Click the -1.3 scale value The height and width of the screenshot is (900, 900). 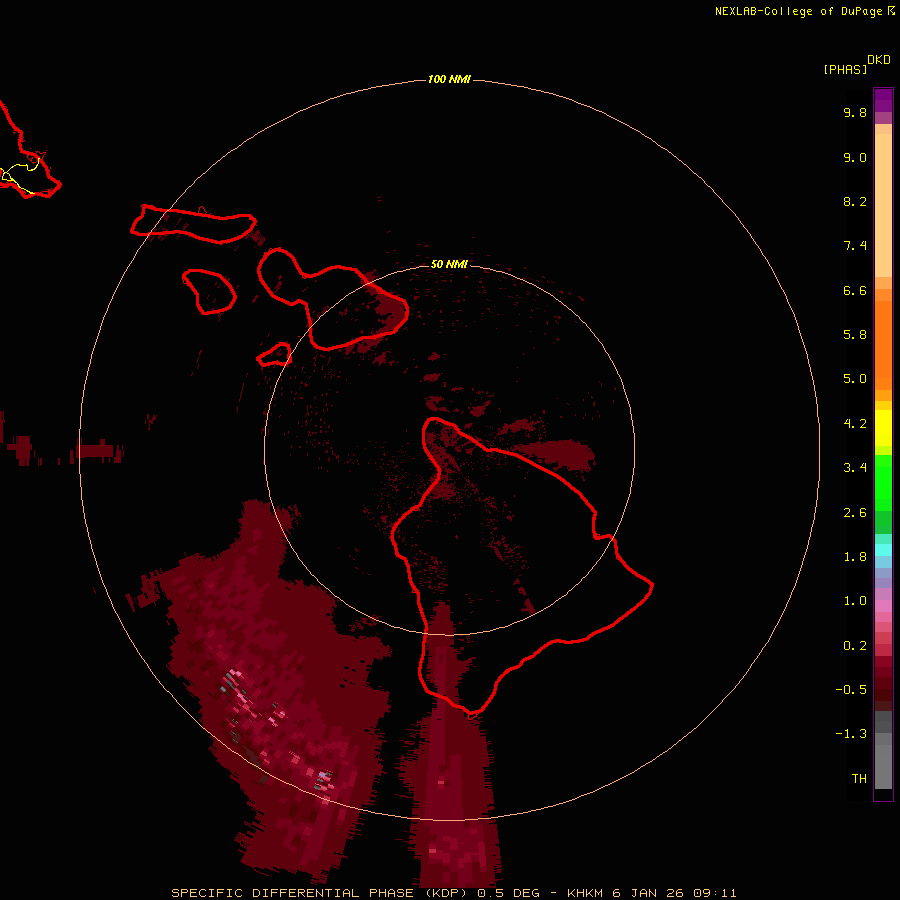851,734
